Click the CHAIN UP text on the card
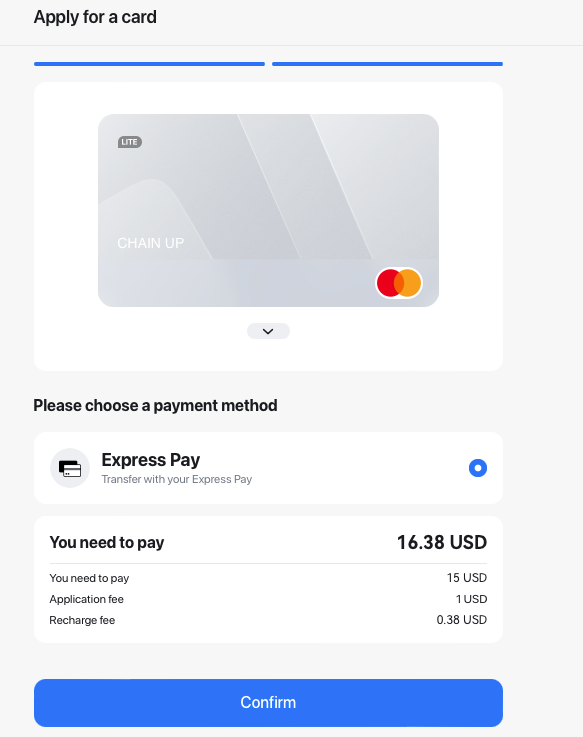Viewport: 583px width, 737px height. pos(150,243)
